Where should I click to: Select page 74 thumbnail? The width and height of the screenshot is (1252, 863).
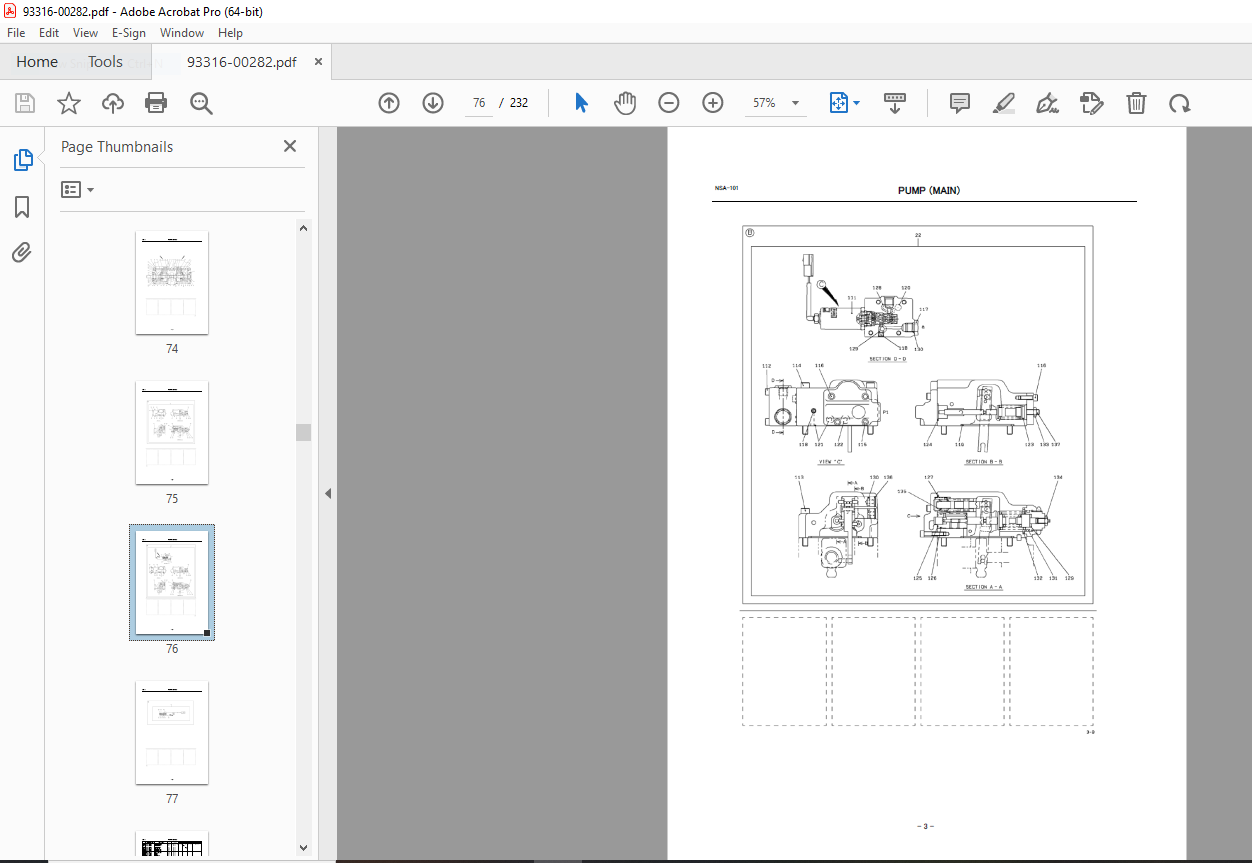[172, 283]
